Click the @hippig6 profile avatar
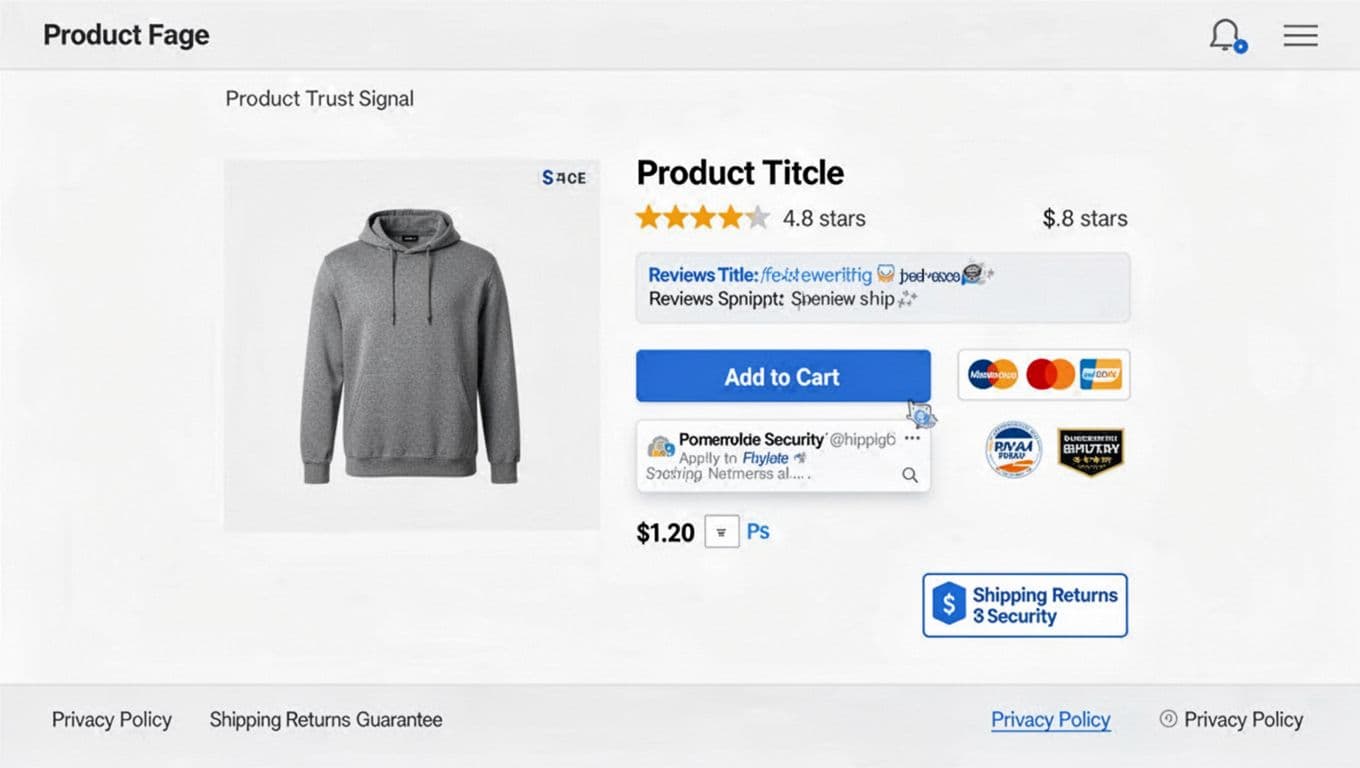Screen dimensions: 1360x768 pyautogui.click(x=661, y=443)
